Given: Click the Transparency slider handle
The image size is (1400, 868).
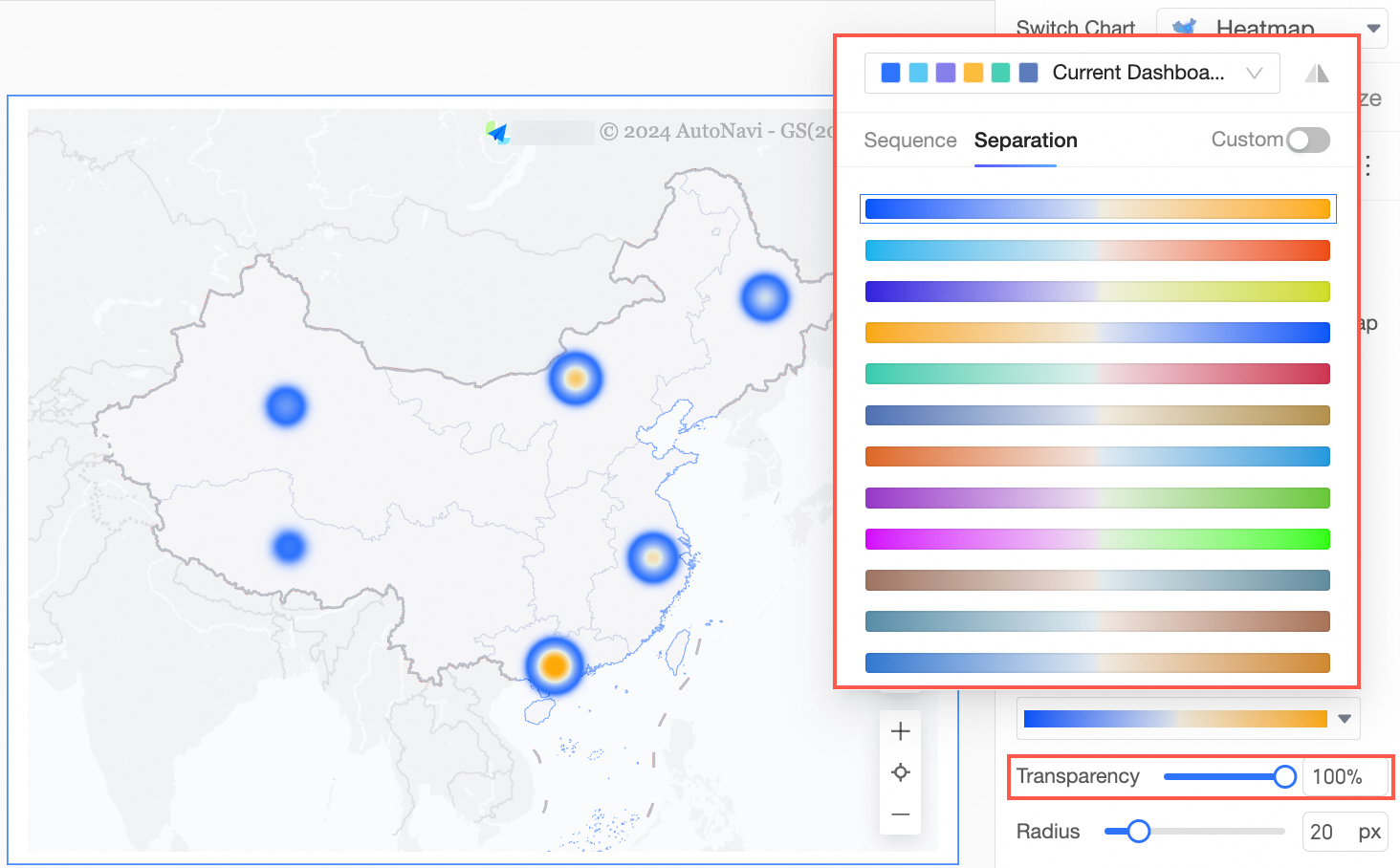Looking at the screenshot, I should pyautogui.click(x=1285, y=776).
